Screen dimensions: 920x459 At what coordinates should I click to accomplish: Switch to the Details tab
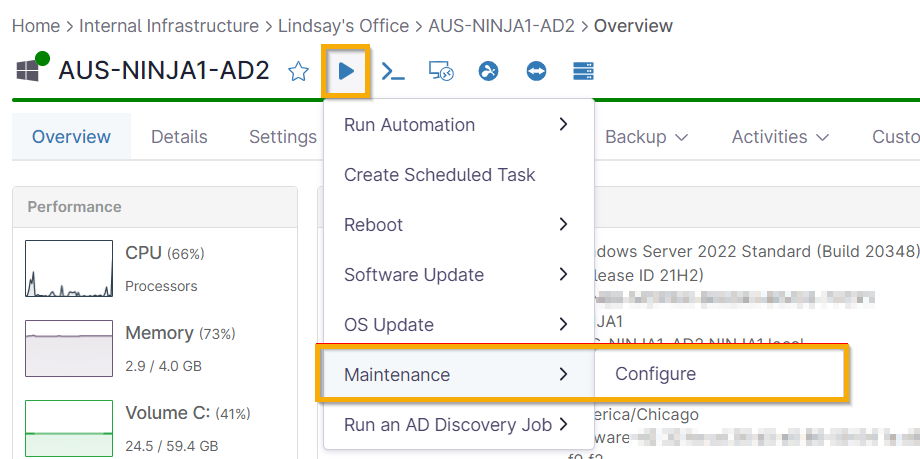[179, 137]
